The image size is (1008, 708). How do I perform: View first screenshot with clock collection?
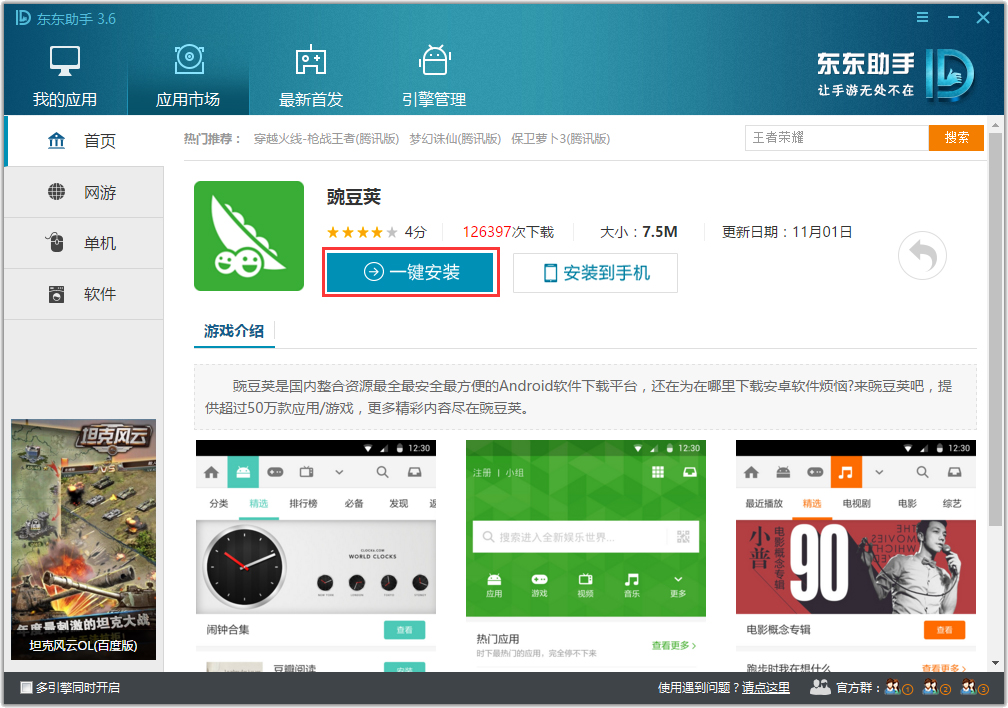click(x=316, y=556)
